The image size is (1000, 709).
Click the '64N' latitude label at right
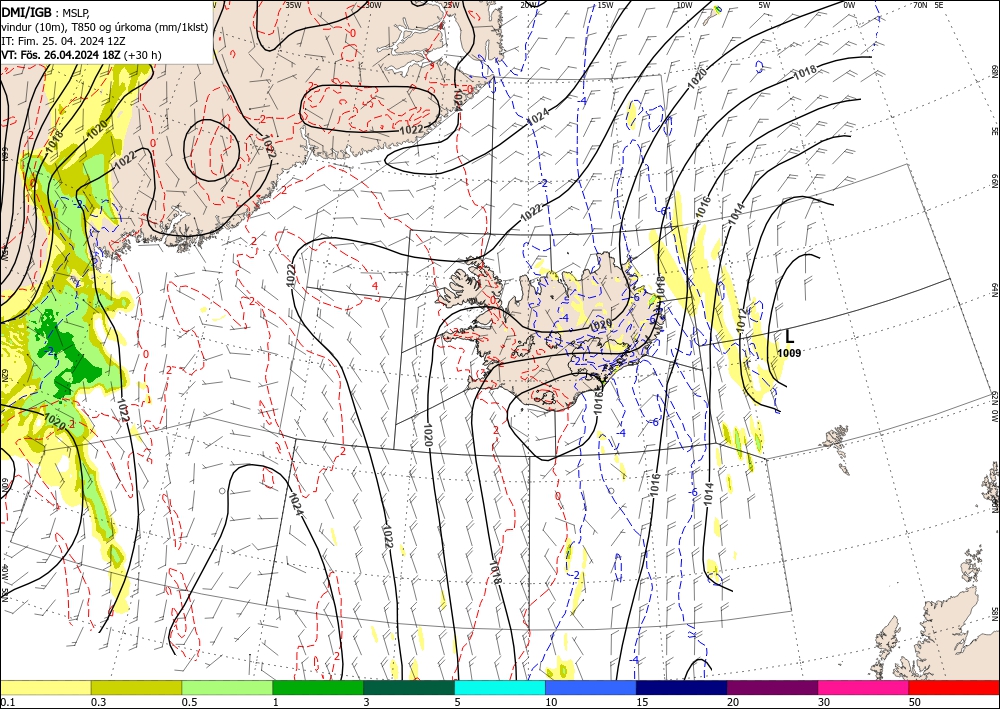point(995,290)
